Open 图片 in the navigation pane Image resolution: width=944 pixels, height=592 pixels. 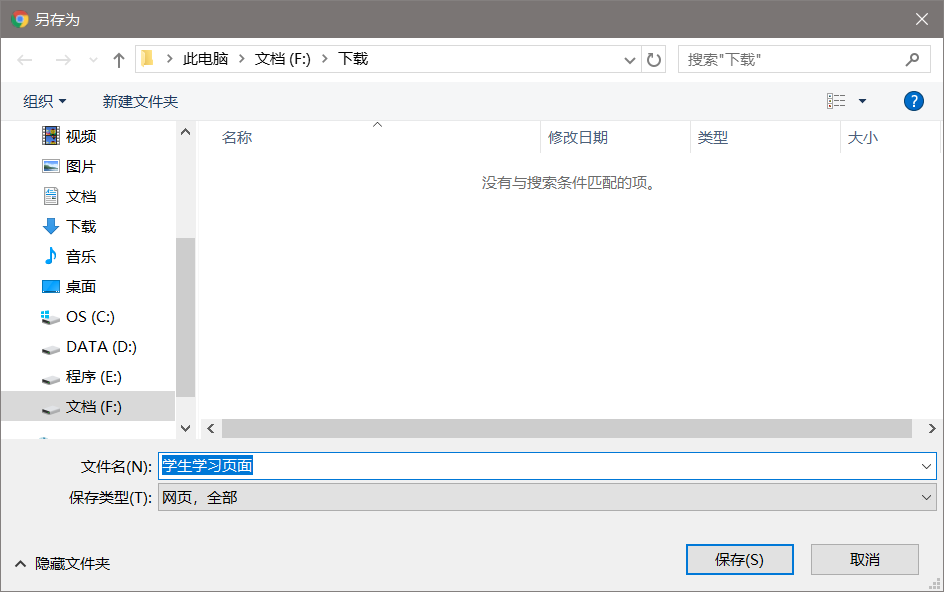point(81,166)
